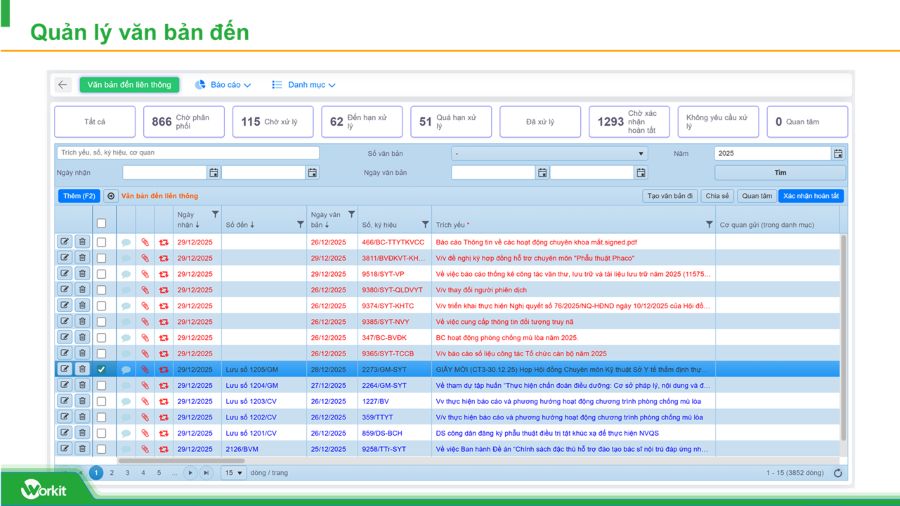The image size is (900, 506).
Task: Delete the row 466/BC-TTYTKVCC with trash icon
Action: click(x=82, y=242)
